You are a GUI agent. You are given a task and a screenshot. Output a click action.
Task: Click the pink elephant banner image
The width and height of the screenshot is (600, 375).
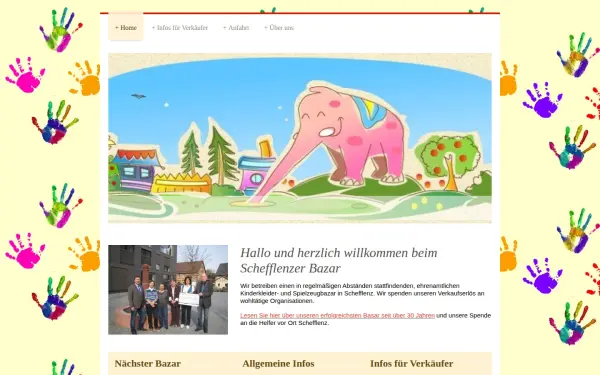click(300, 138)
